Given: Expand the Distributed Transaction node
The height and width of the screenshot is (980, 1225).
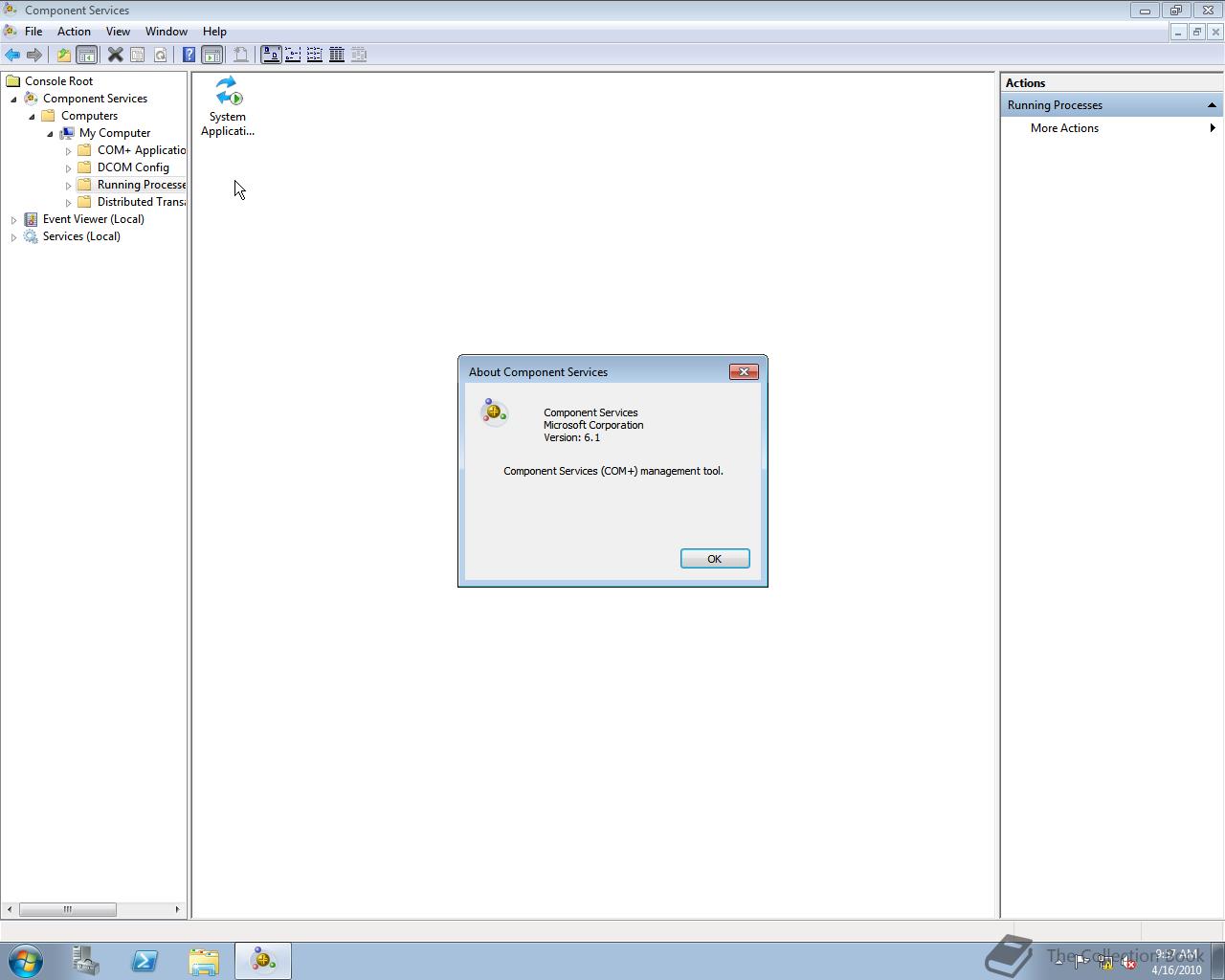Looking at the screenshot, I should pyautogui.click(x=68, y=203).
